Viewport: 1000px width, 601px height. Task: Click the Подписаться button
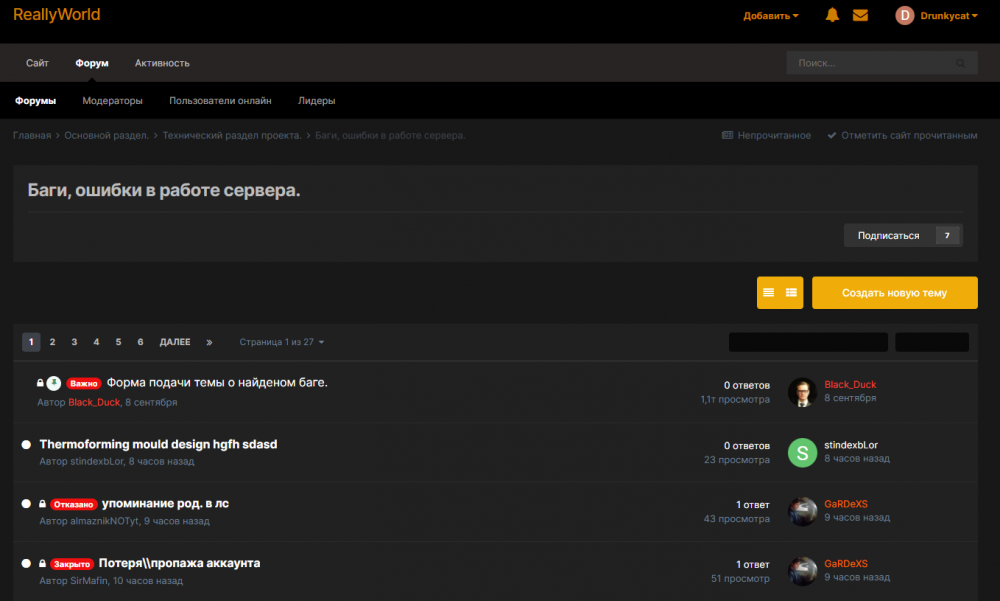(x=888, y=235)
